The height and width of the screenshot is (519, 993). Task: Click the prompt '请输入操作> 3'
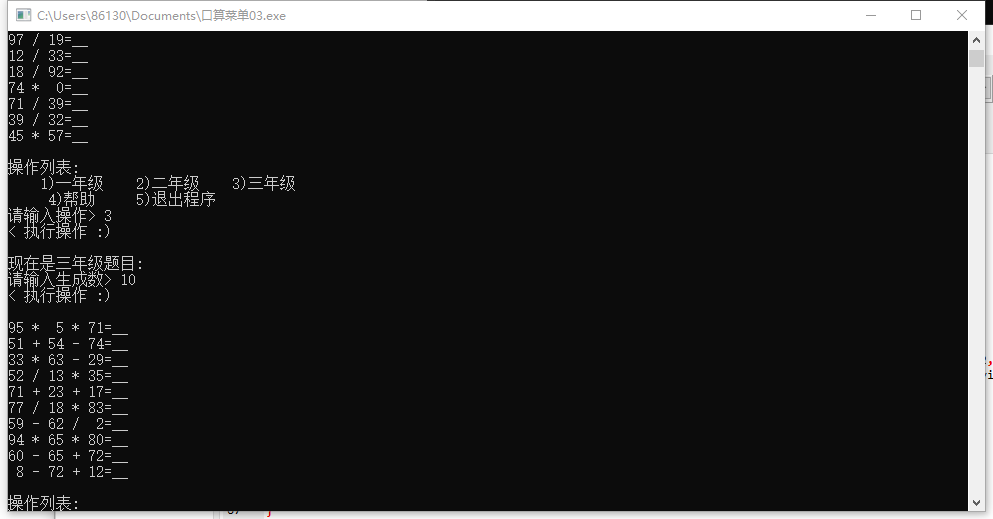pyautogui.click(x=60, y=216)
